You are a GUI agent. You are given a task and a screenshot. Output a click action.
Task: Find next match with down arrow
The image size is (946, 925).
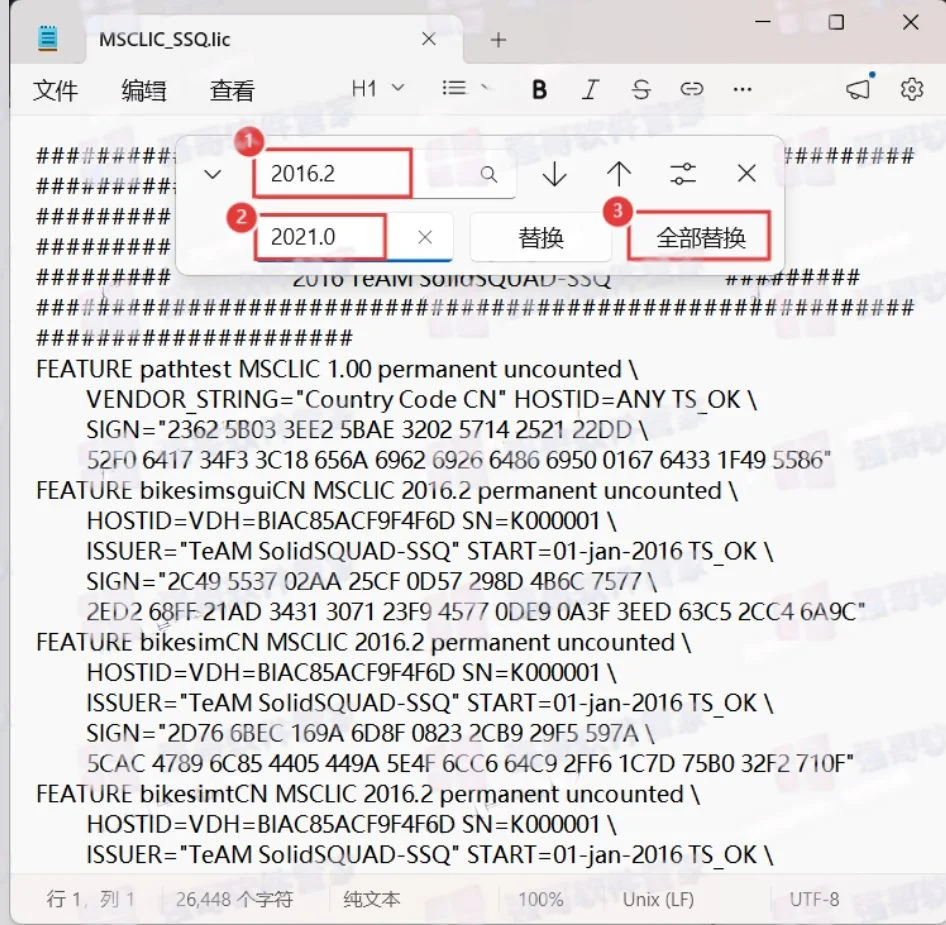click(x=554, y=174)
